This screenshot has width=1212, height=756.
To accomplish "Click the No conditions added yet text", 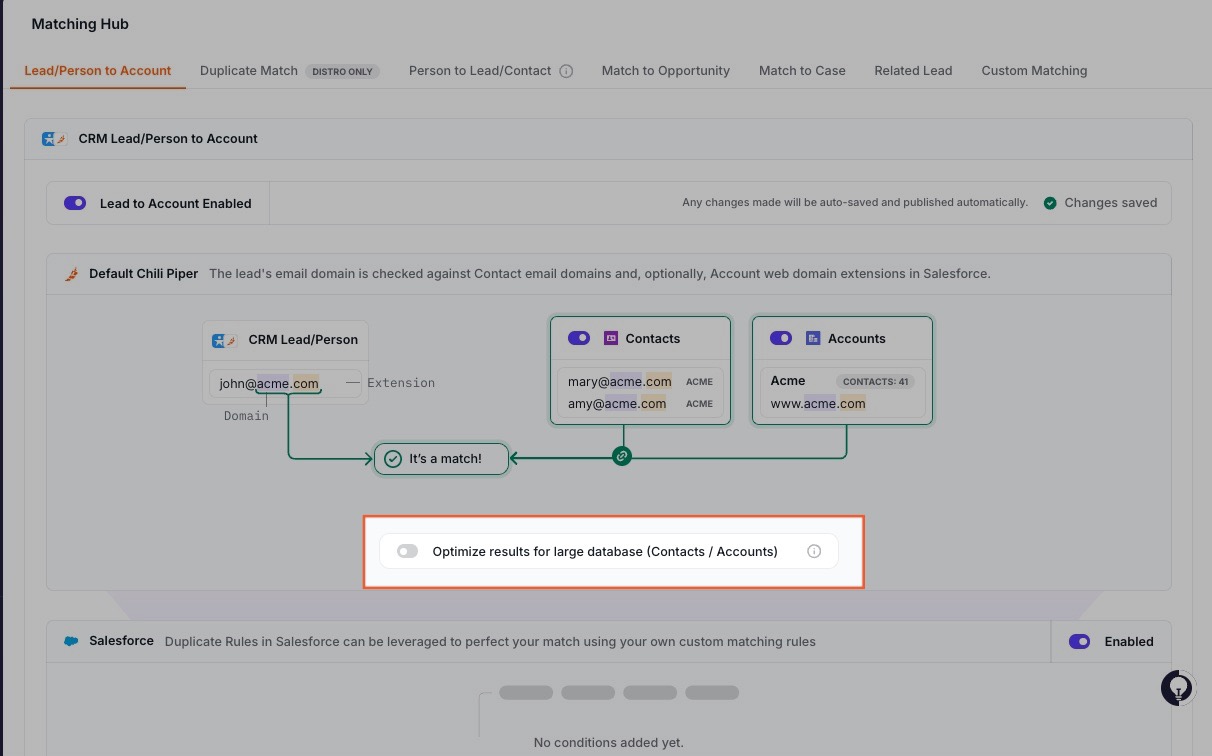I will pos(608,743).
